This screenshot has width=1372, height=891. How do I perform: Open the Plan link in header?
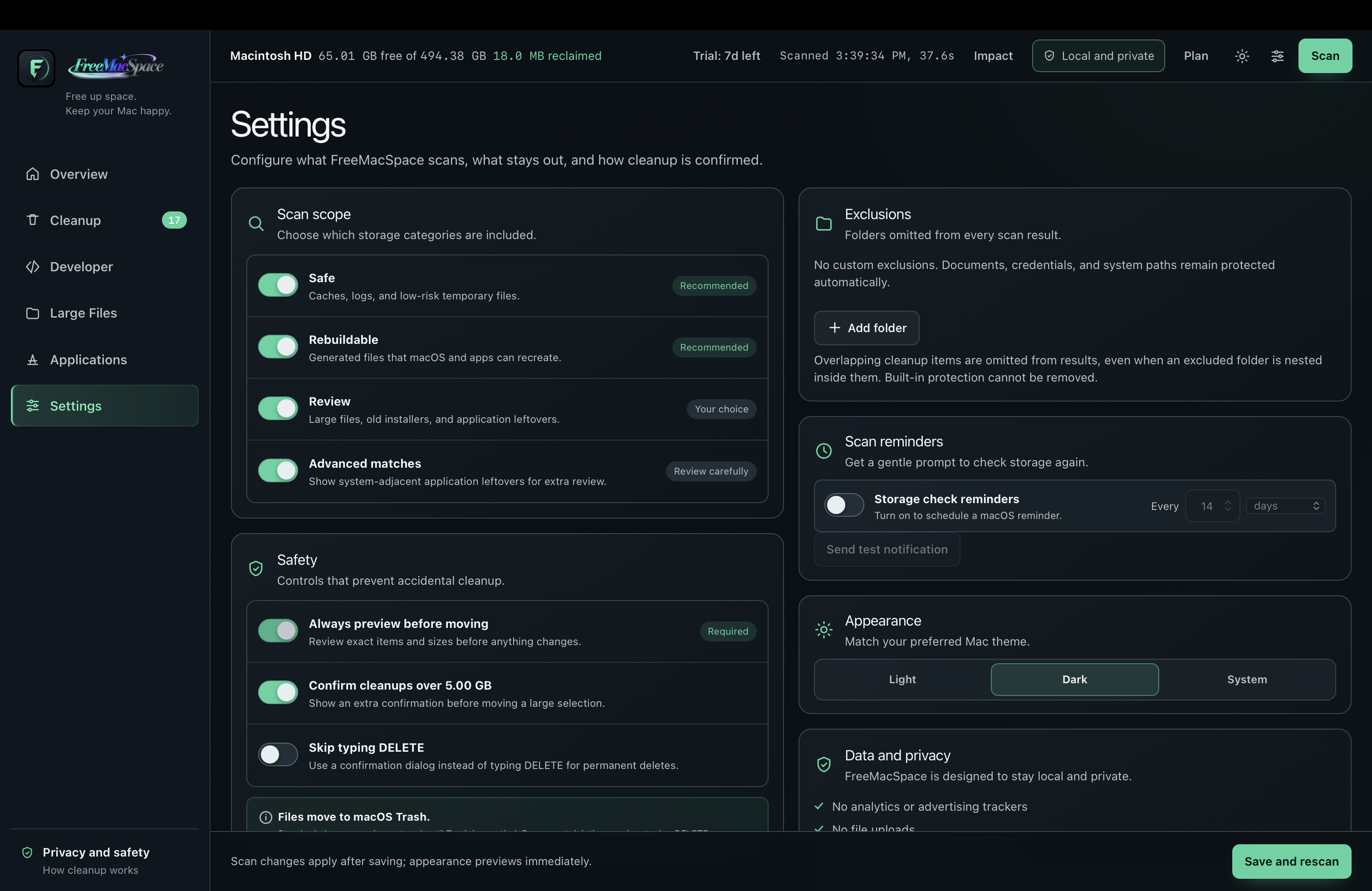click(1196, 56)
